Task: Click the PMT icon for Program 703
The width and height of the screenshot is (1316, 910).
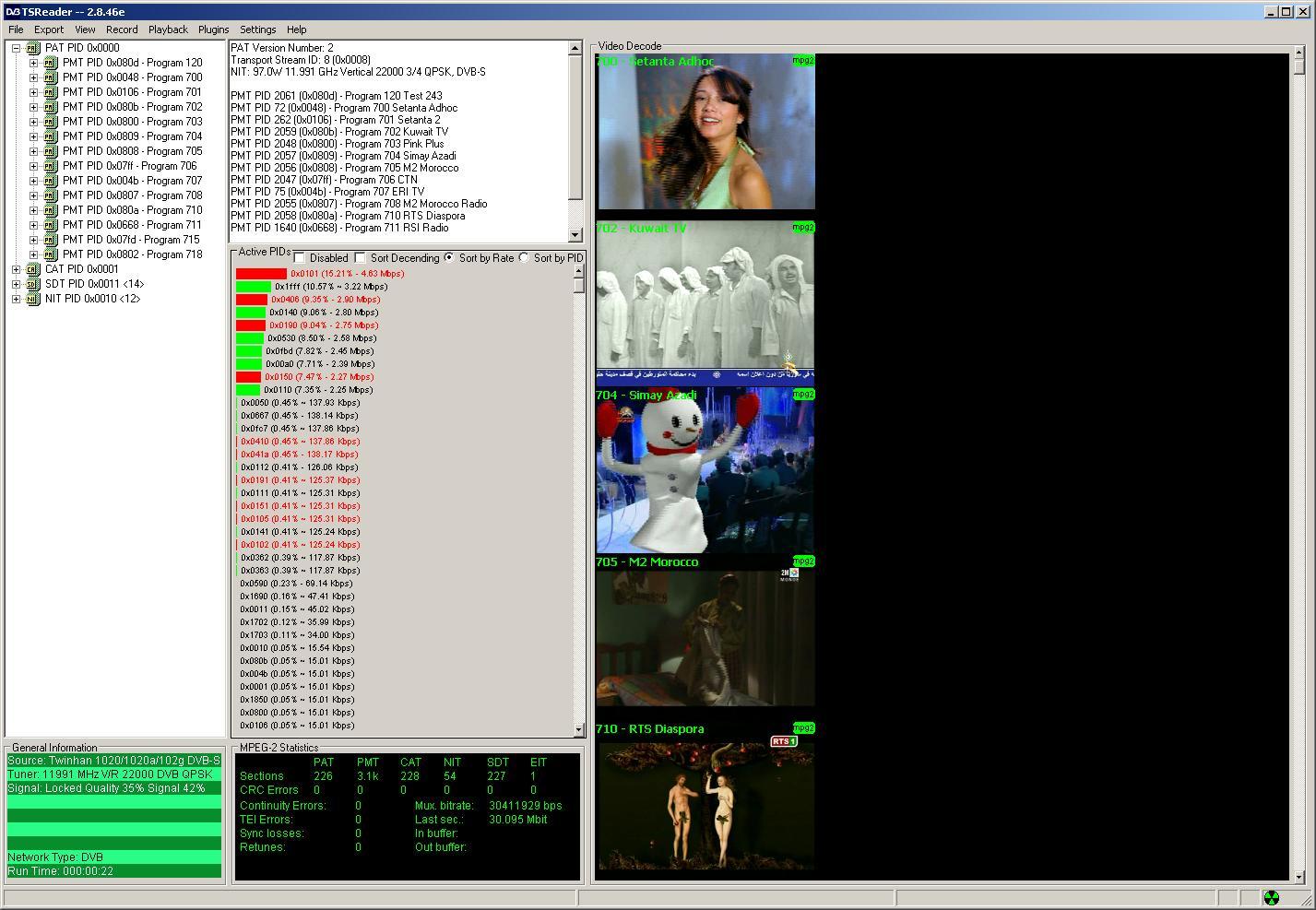Action: pyautogui.click(x=51, y=122)
